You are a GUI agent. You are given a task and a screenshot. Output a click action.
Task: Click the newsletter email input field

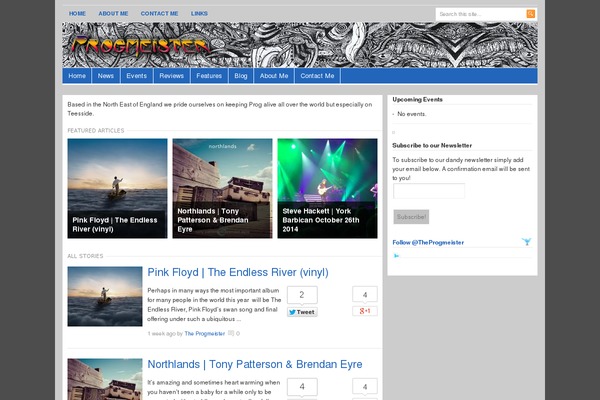429,191
